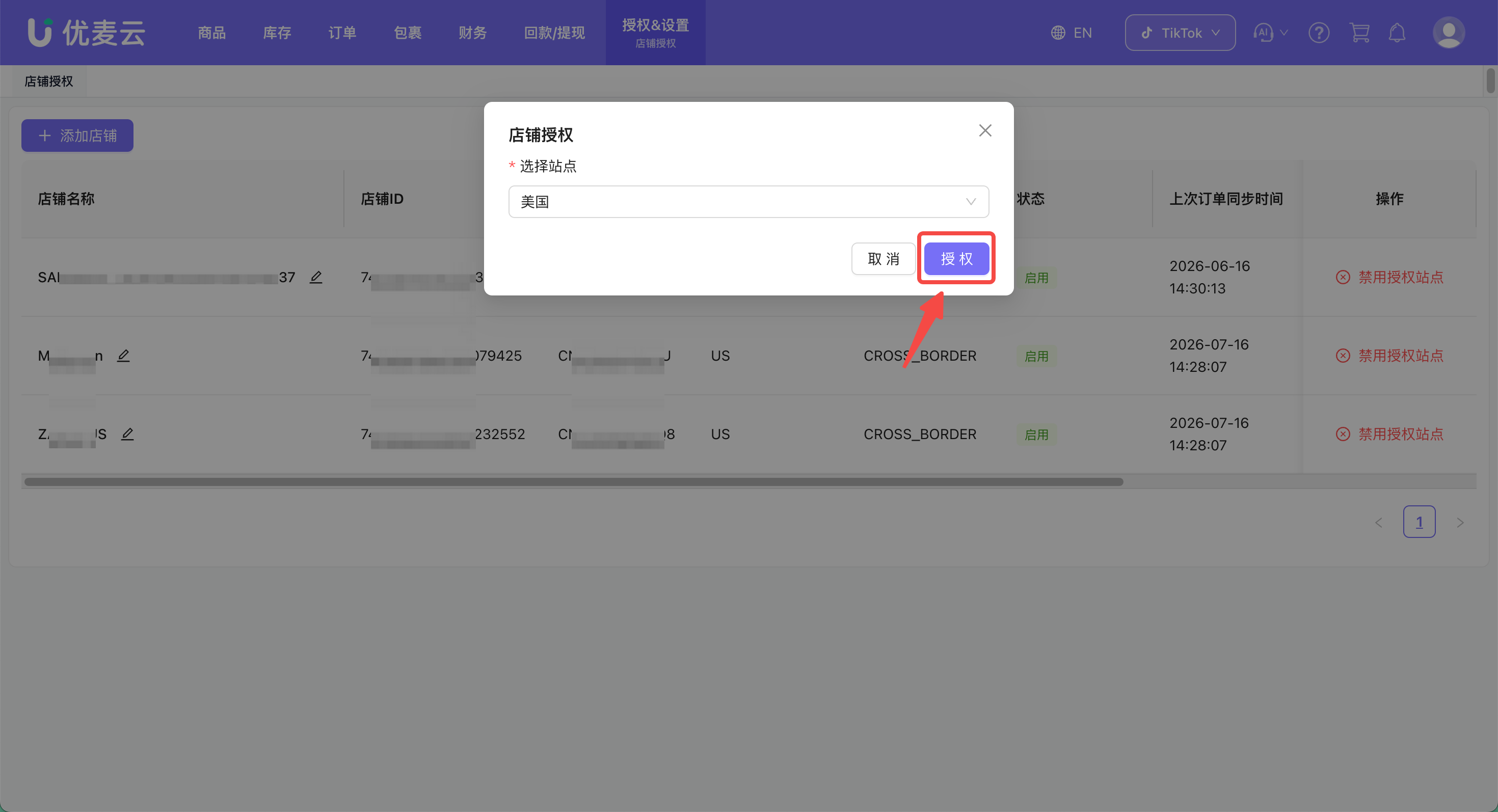This screenshot has height=812, width=1498.
Task: Open the shopping cart icon
Action: pos(1359,33)
